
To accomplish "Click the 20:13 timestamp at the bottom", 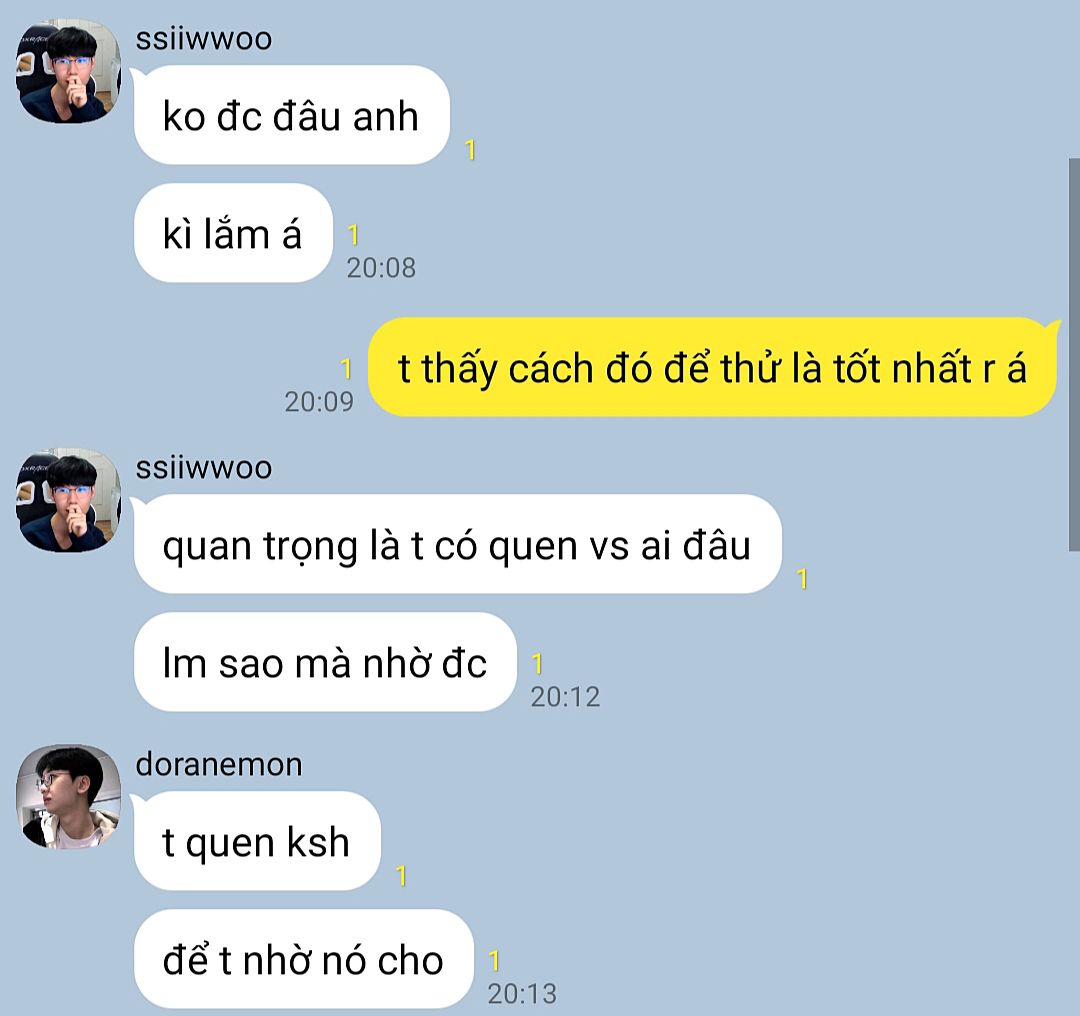I will coord(522,994).
